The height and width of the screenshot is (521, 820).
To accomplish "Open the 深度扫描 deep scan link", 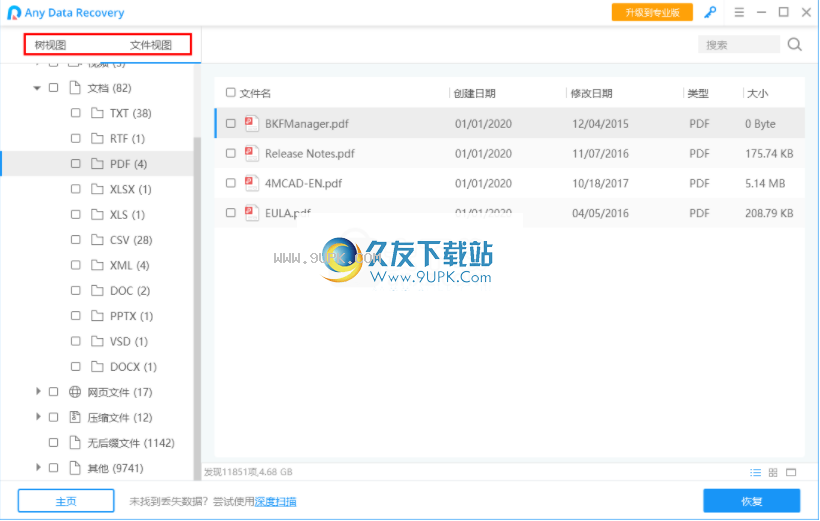I will pyautogui.click(x=276, y=501).
